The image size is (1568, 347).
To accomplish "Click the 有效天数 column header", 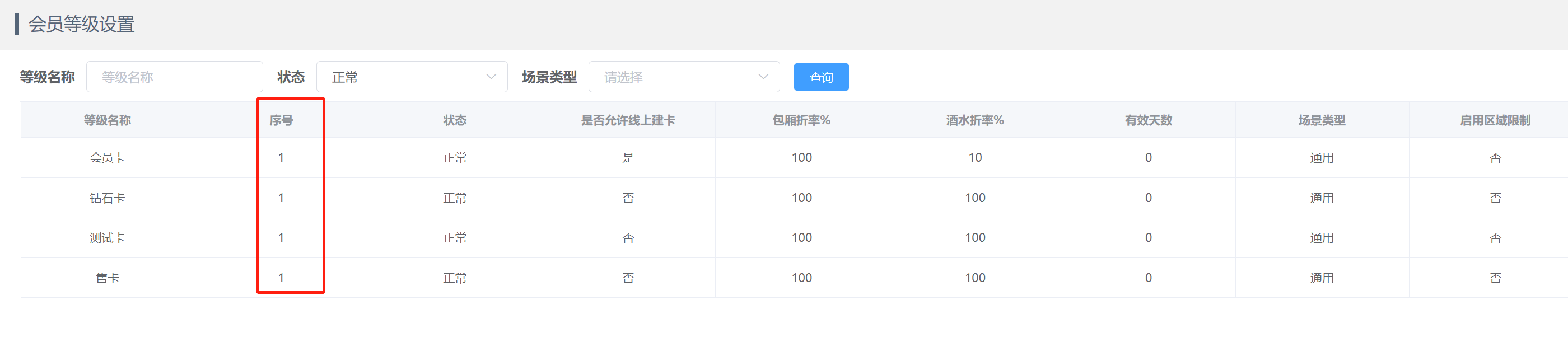I will [1149, 120].
